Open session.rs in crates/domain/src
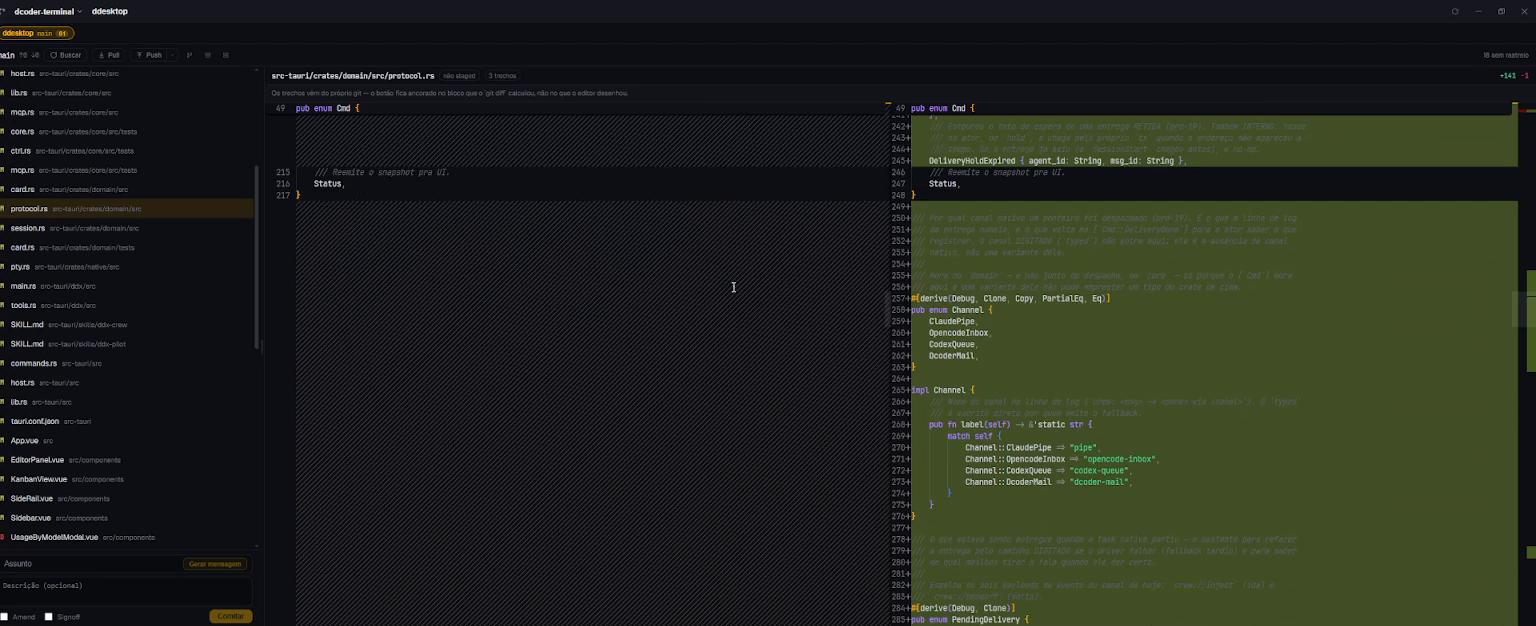This screenshot has width=1536, height=626. click(128, 228)
